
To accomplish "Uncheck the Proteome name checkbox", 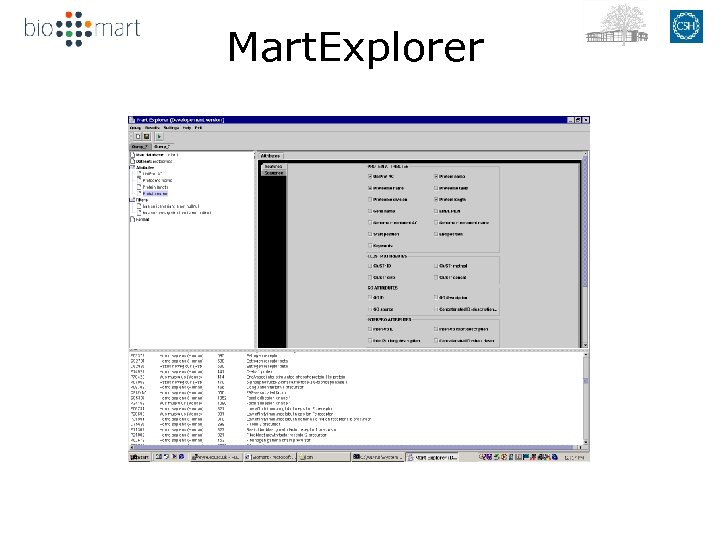I will (370, 188).
